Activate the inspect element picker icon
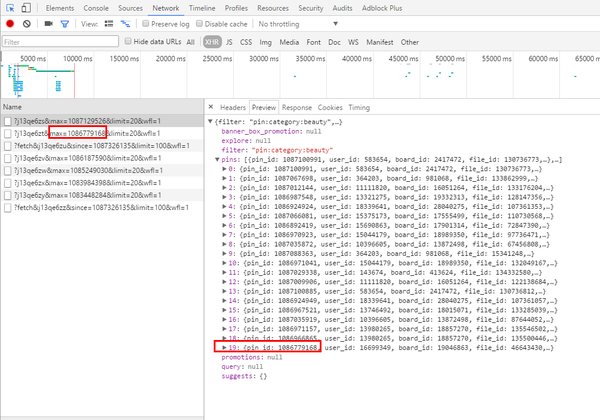 click(10, 8)
